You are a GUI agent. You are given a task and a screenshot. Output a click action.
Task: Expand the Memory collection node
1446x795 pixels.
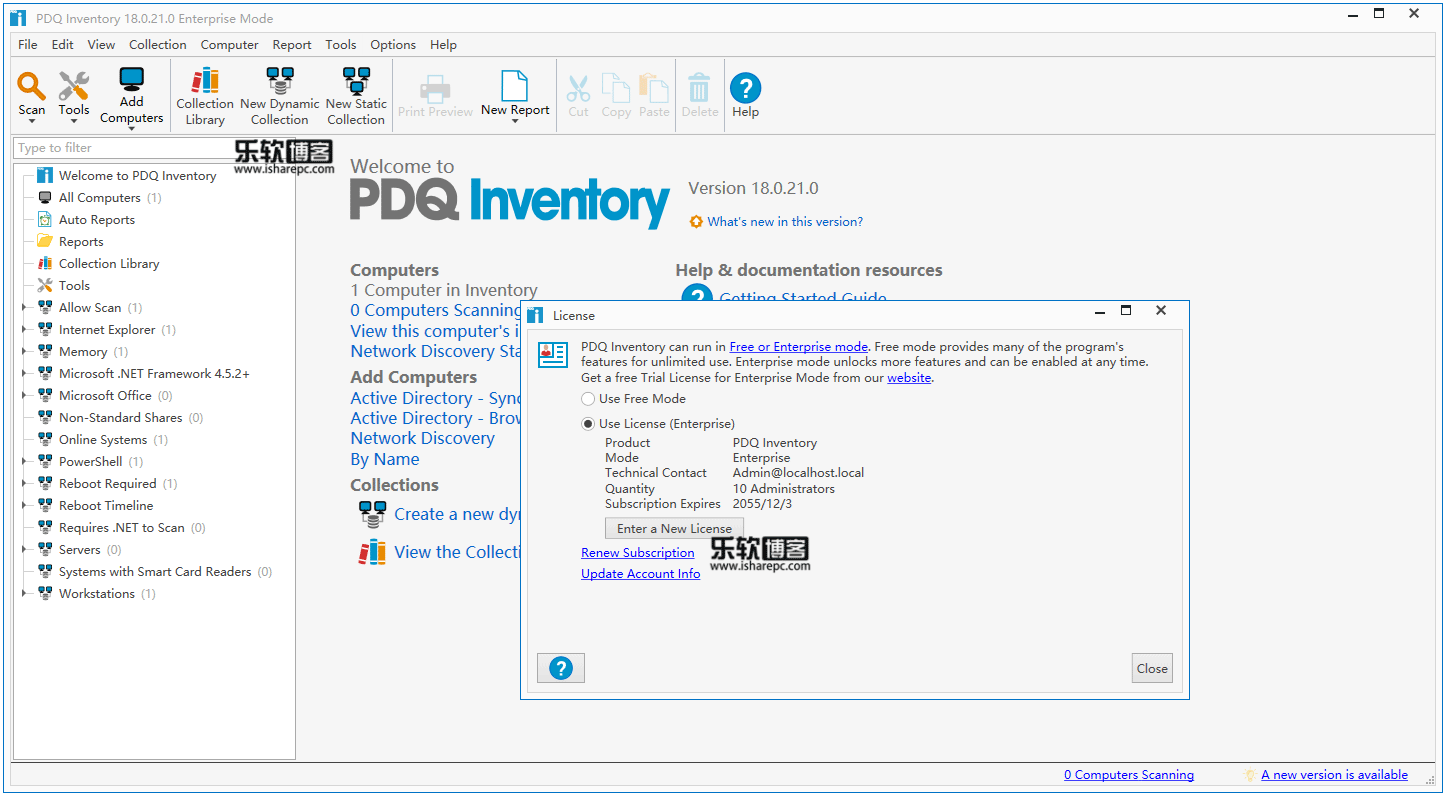[x=24, y=352]
